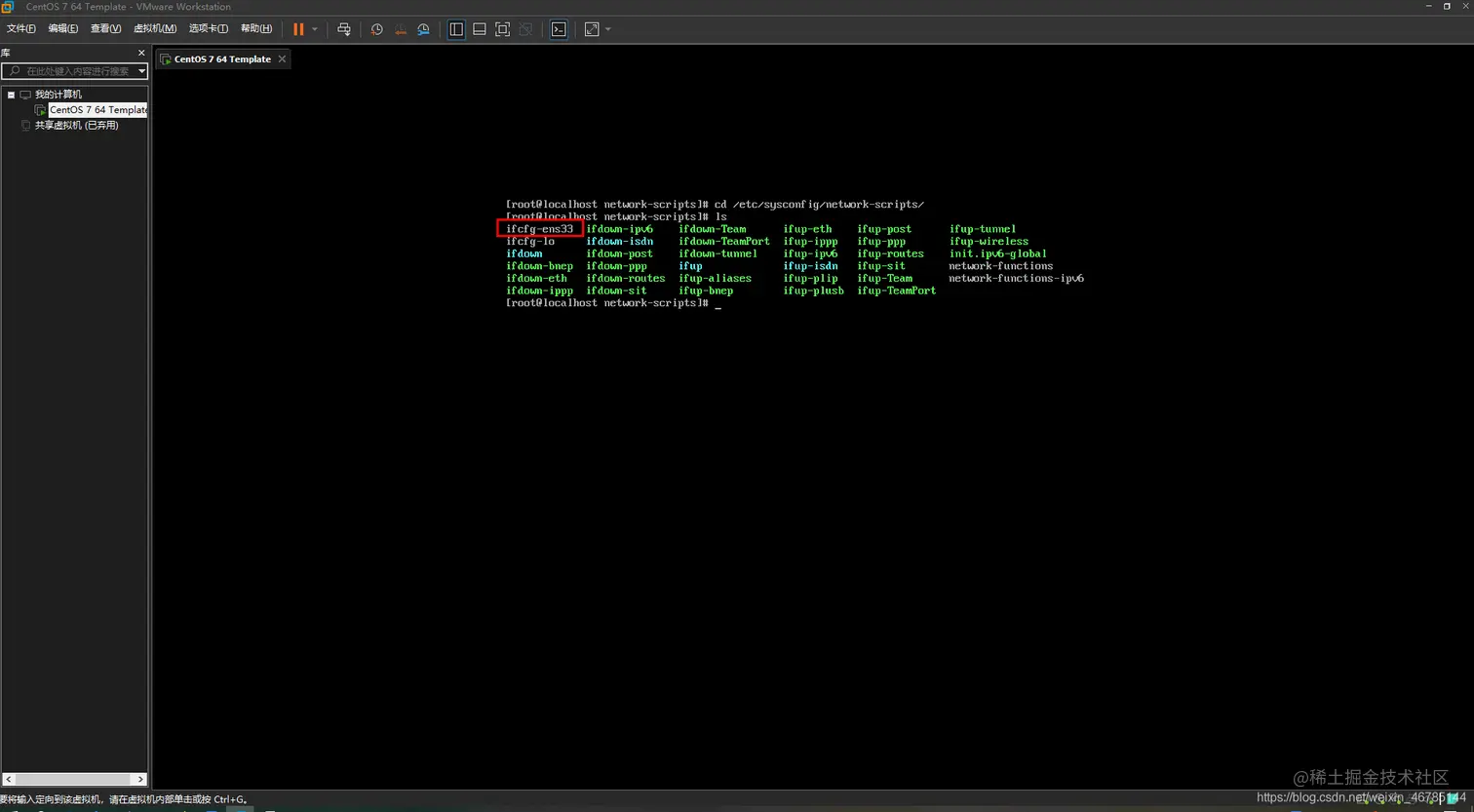Image resolution: width=1474 pixels, height=812 pixels.
Task: Select 共享虚拟机 (已弃用) tree item
Action: point(77,126)
